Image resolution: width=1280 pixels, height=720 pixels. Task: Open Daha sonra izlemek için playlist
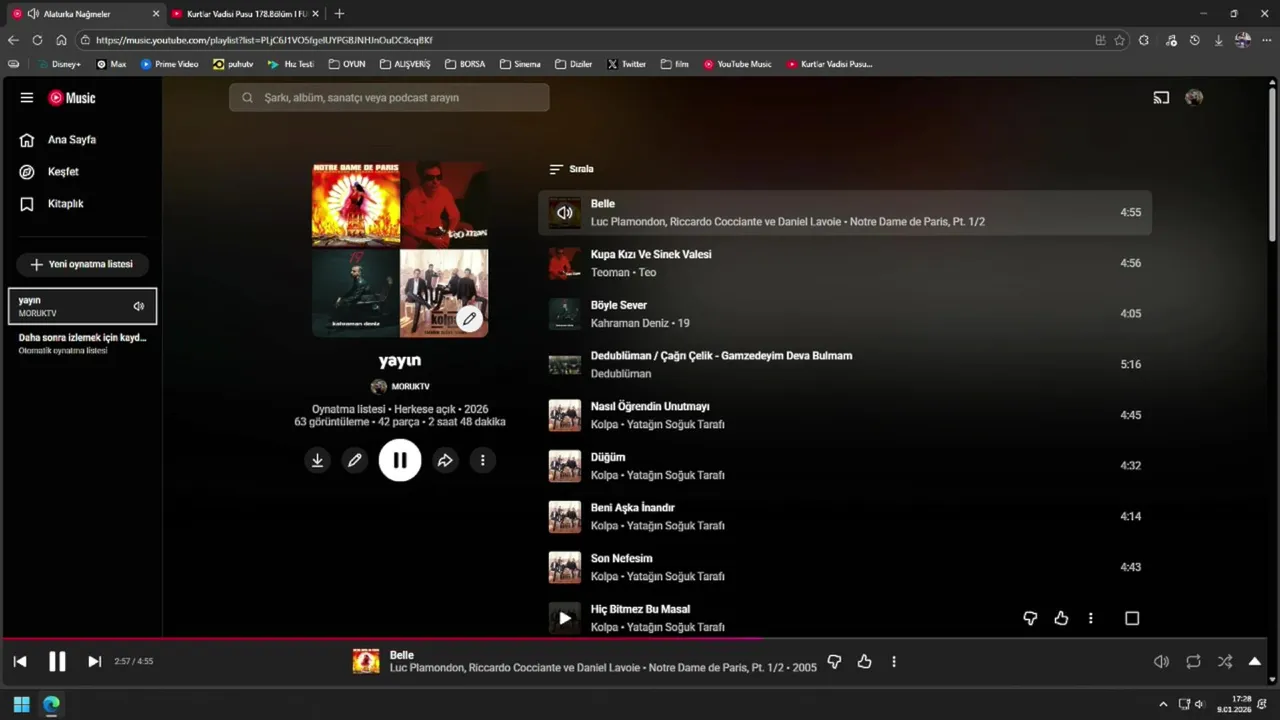pos(82,343)
